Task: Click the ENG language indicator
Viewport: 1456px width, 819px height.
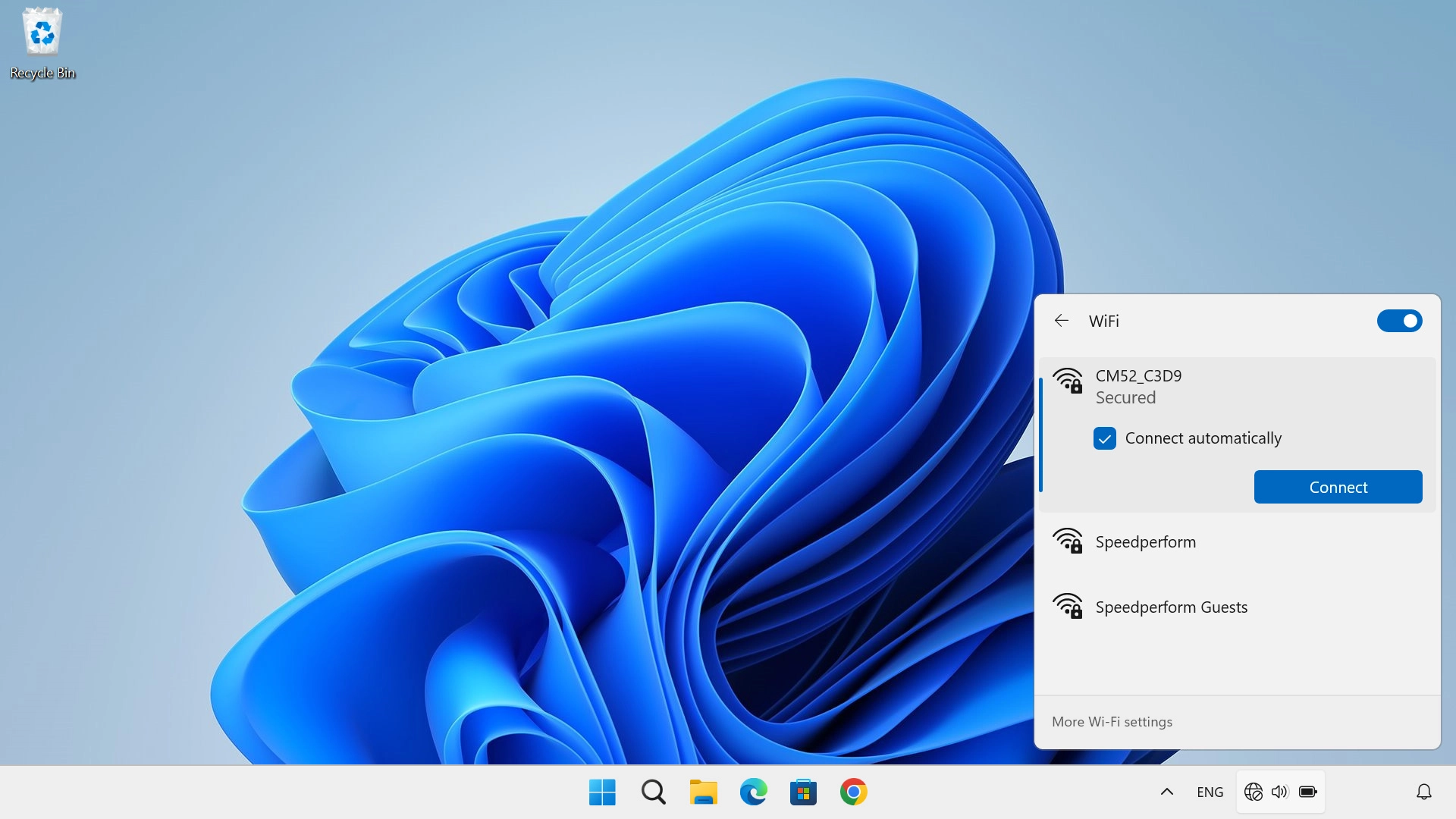Action: click(1210, 792)
